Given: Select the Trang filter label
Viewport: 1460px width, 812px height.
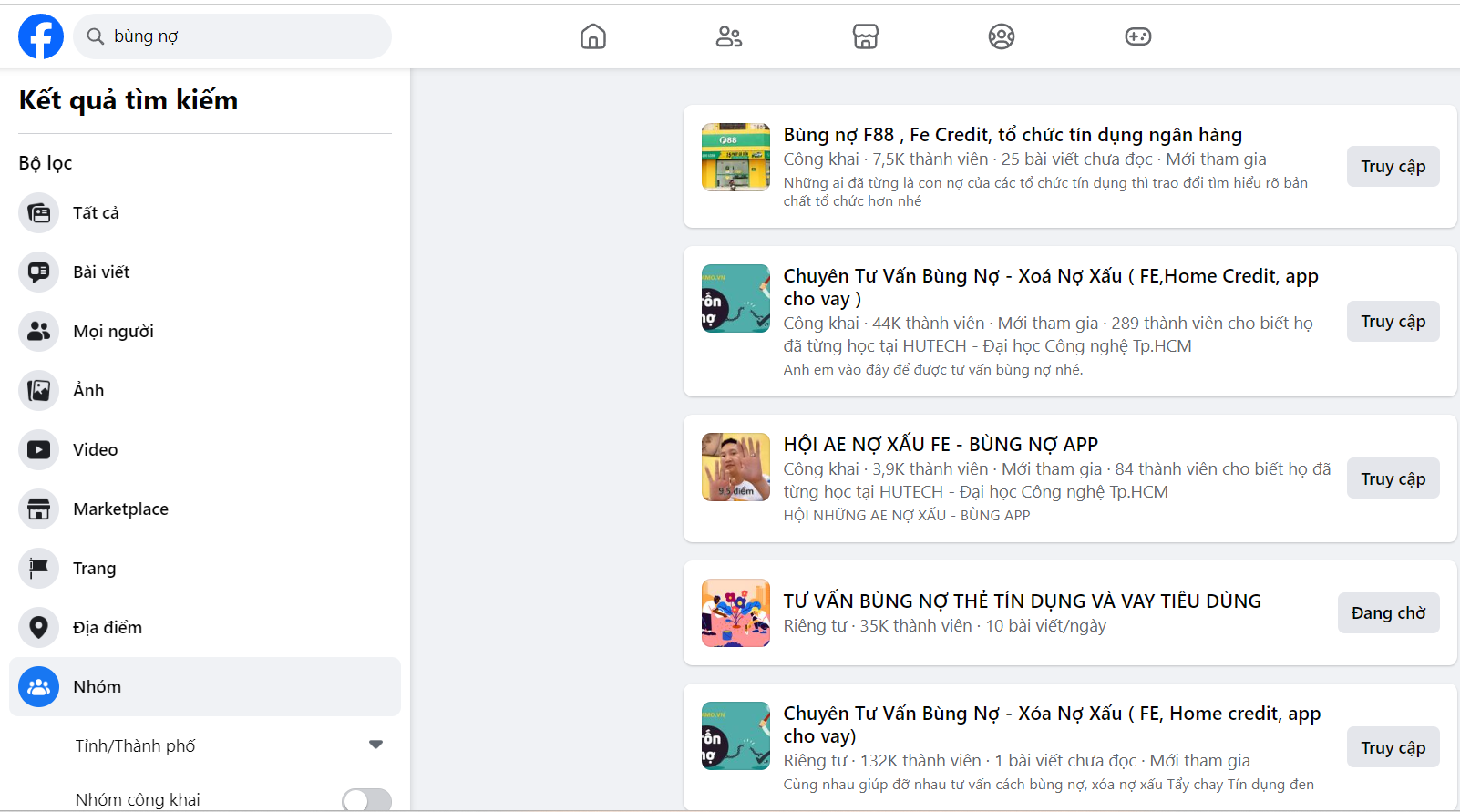Looking at the screenshot, I should coord(95,569).
